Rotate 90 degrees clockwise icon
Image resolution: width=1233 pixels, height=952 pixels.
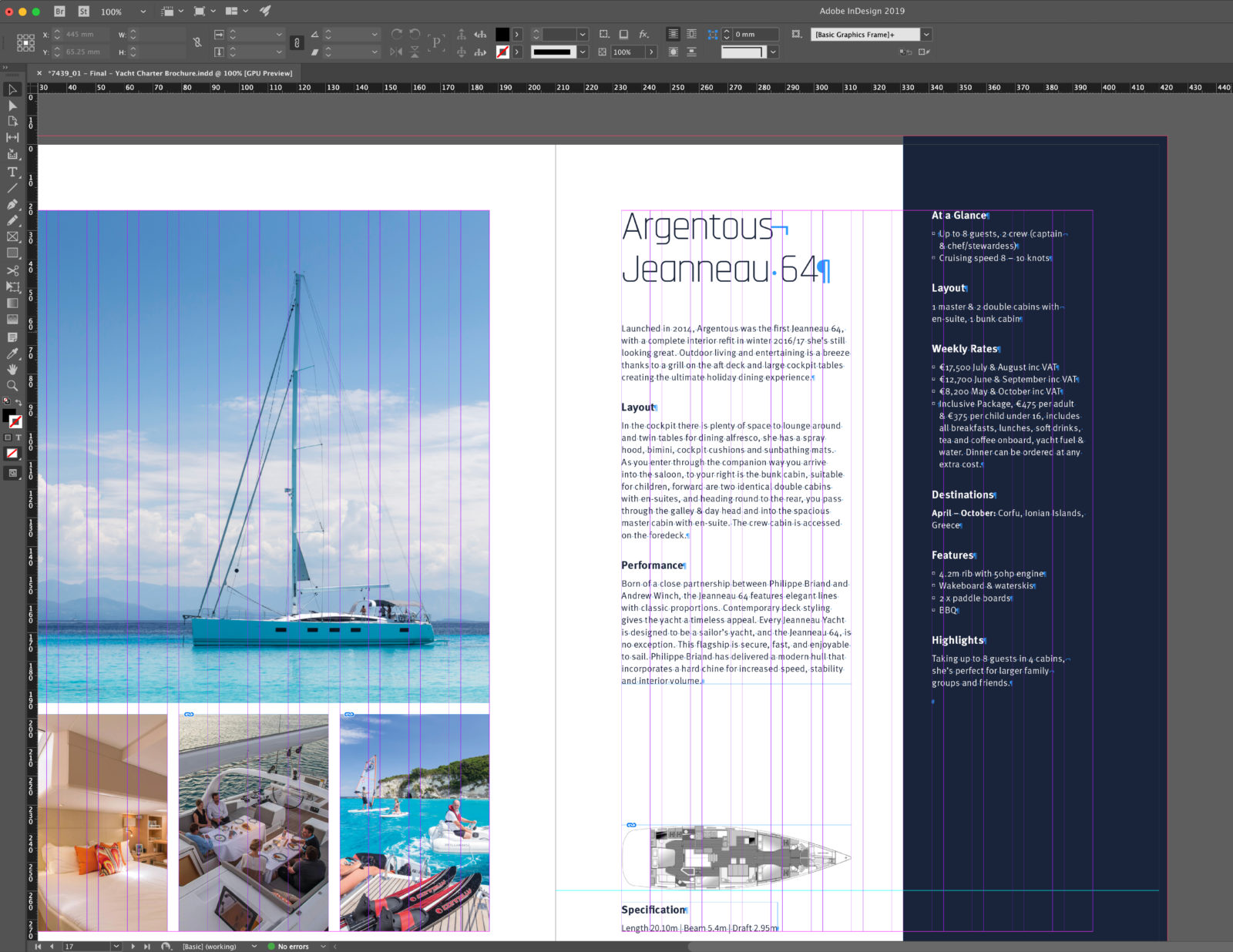397,34
